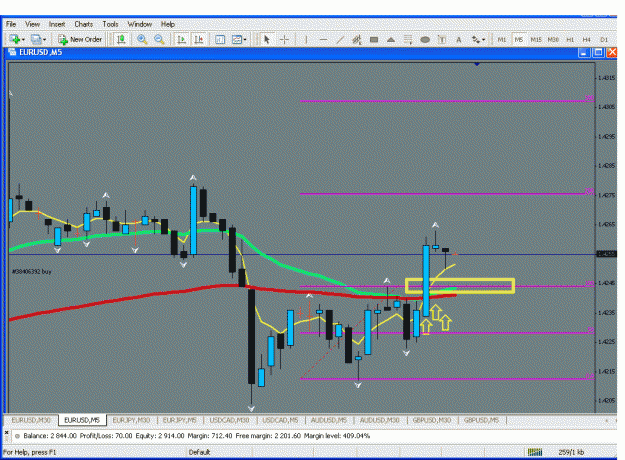Click the chart tabs scroll arrow
Viewport: 625px width, 460px height.
[607, 421]
